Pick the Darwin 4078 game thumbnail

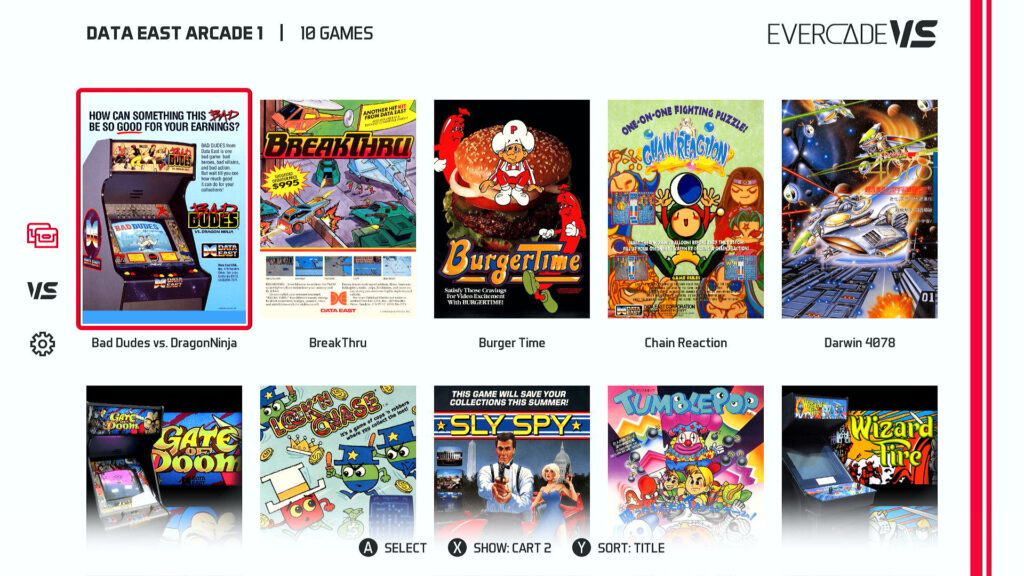(859, 209)
